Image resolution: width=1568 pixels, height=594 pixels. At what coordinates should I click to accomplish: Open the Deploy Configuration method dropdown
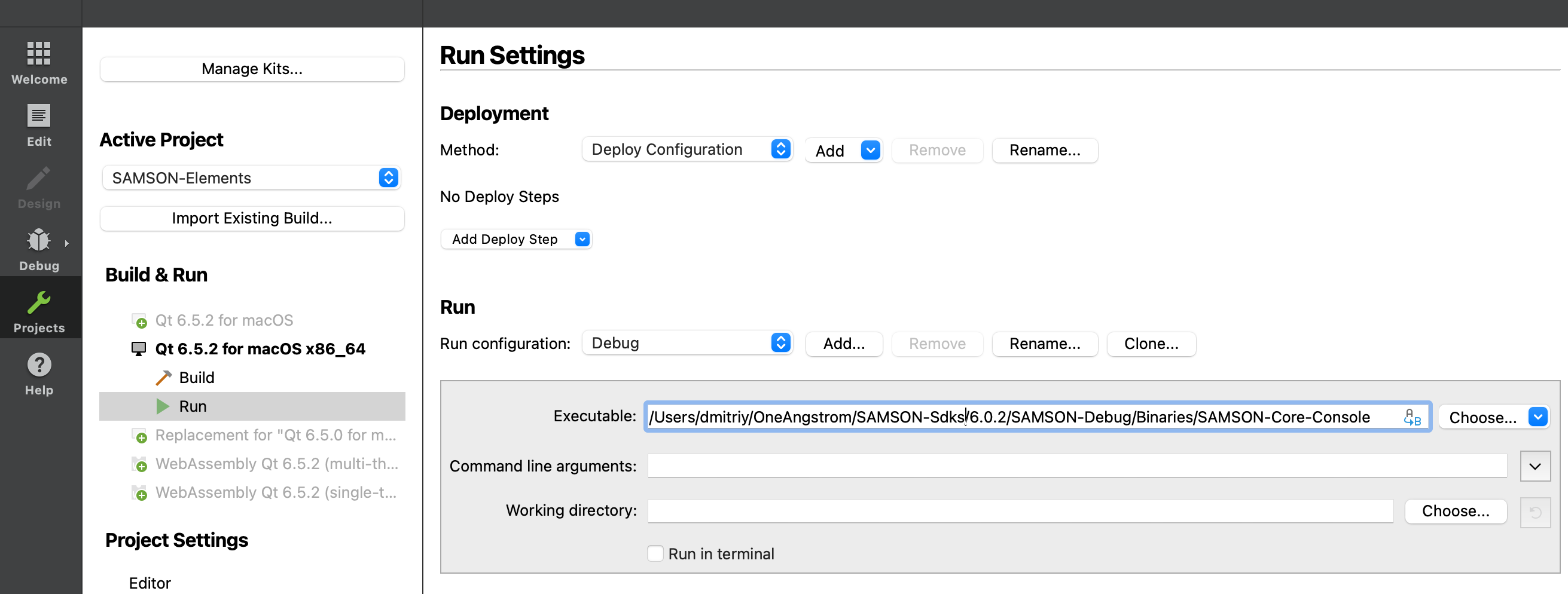tap(686, 149)
